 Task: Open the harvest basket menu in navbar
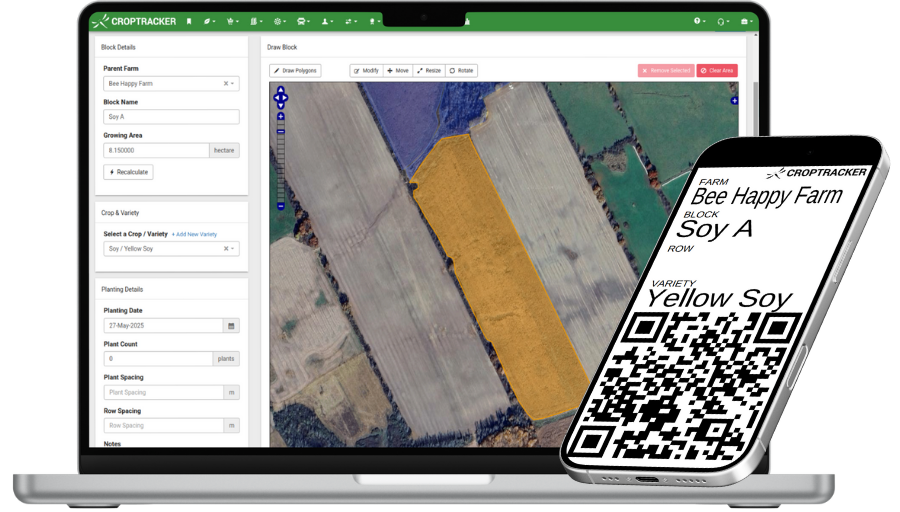tap(232, 21)
